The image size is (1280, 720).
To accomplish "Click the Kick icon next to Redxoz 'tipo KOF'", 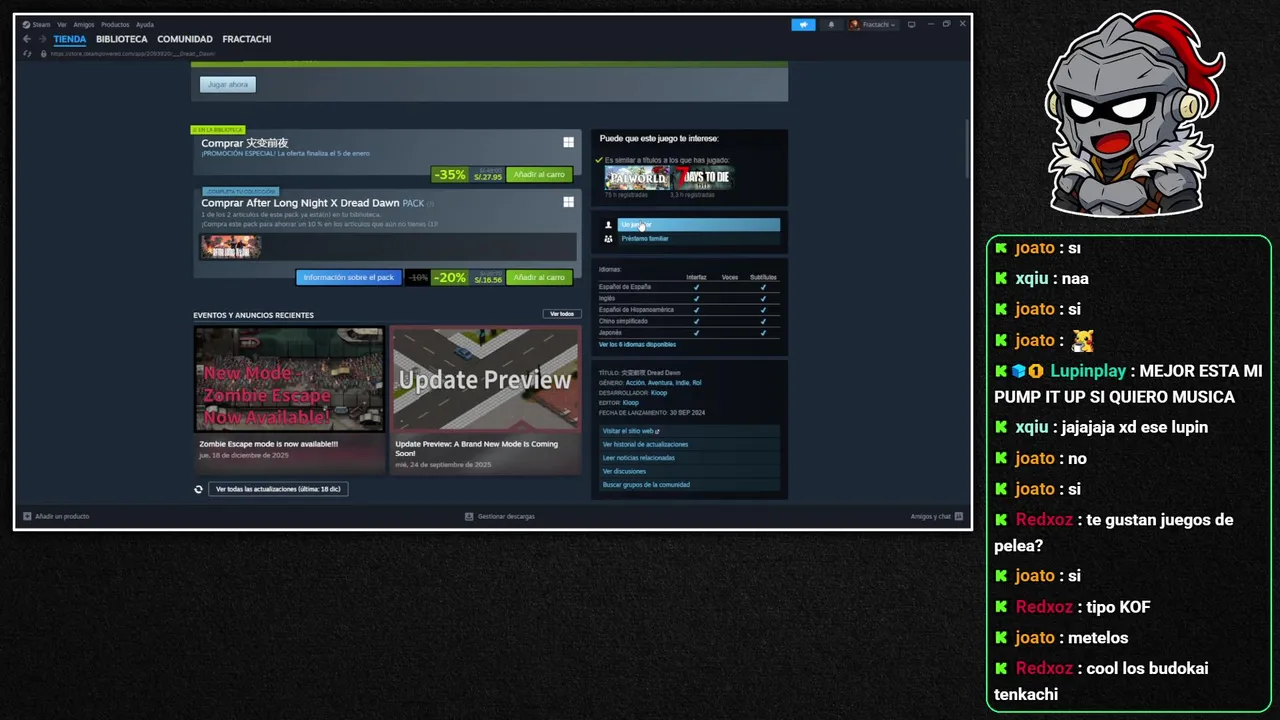I will (1001, 607).
